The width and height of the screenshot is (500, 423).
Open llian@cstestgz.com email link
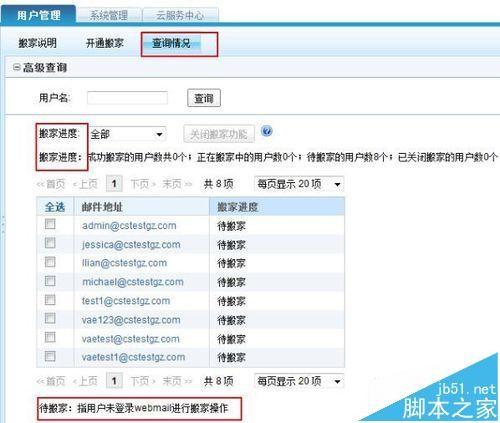(125, 263)
